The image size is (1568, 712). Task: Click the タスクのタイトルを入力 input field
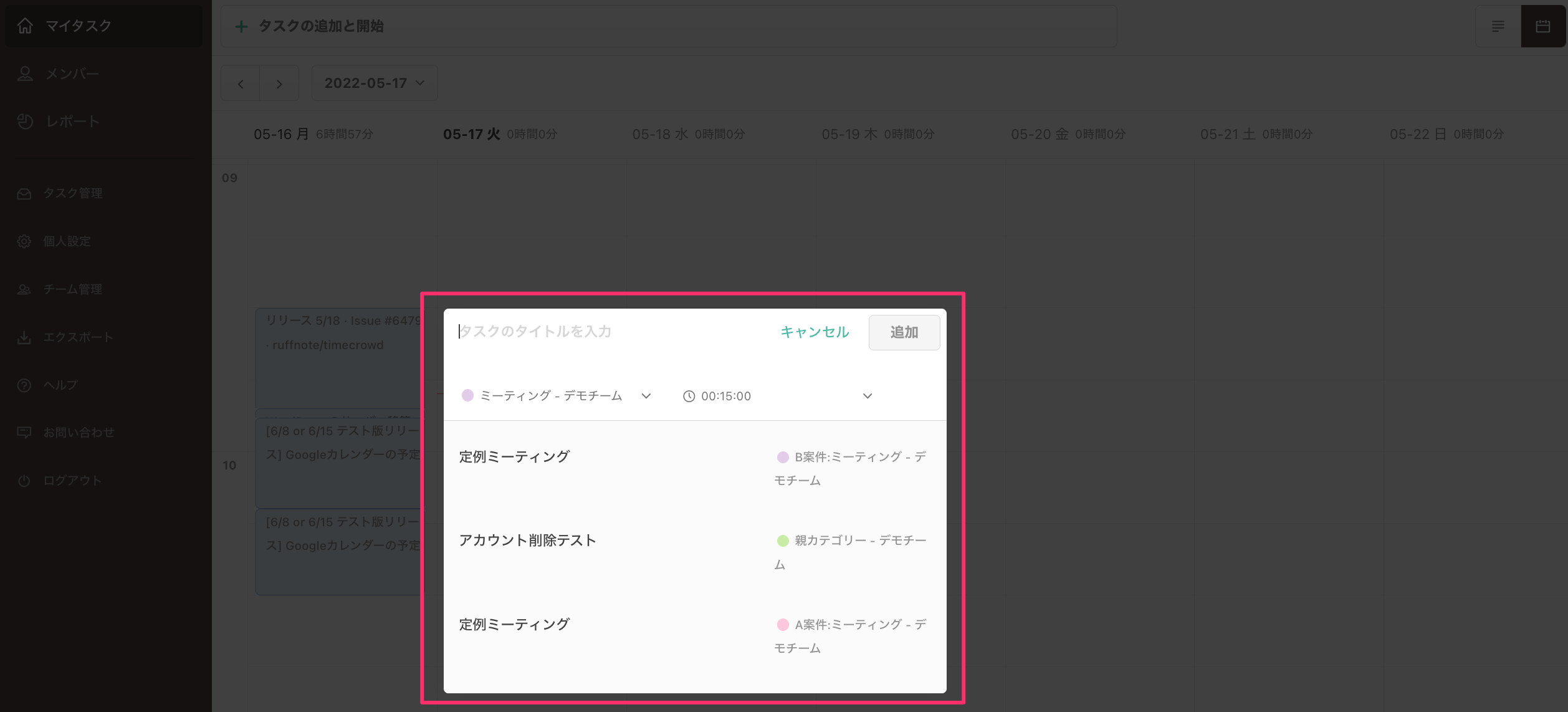(x=561, y=332)
